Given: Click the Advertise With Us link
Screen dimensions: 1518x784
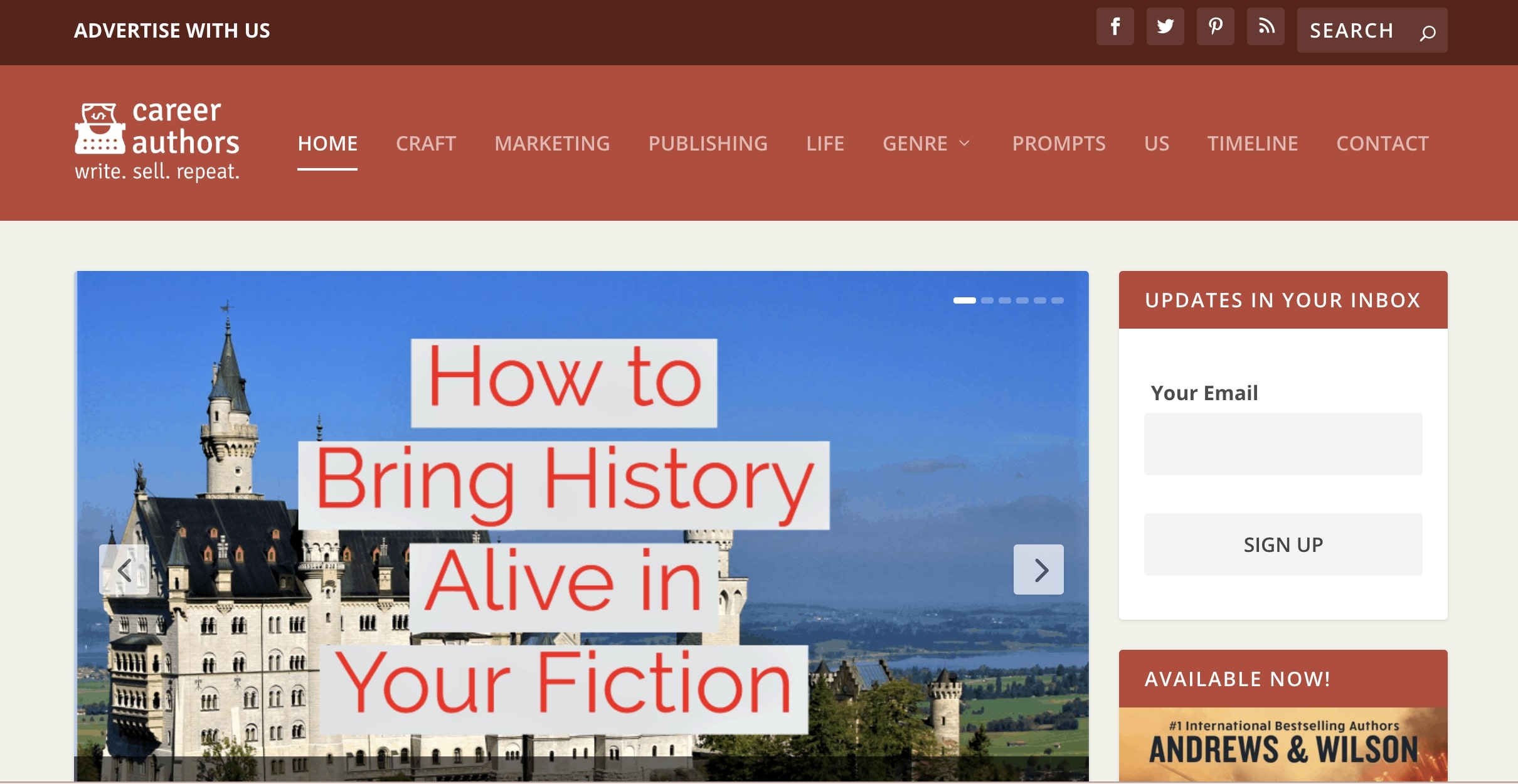Looking at the screenshot, I should [172, 30].
